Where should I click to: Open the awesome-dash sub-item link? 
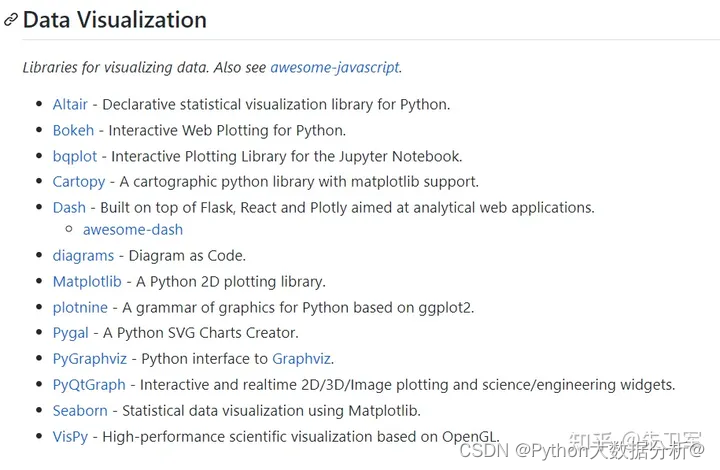click(x=133, y=230)
